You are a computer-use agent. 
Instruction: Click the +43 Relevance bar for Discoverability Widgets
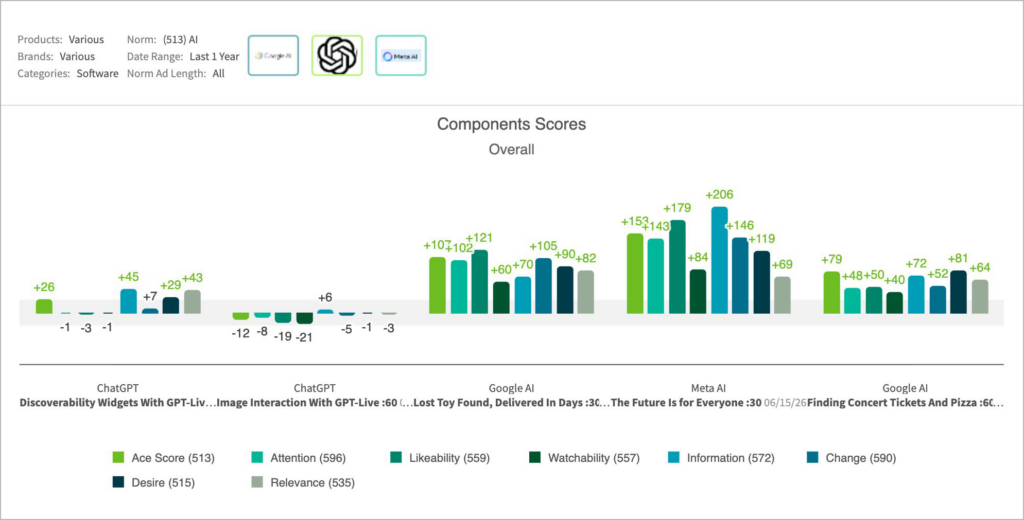point(193,302)
